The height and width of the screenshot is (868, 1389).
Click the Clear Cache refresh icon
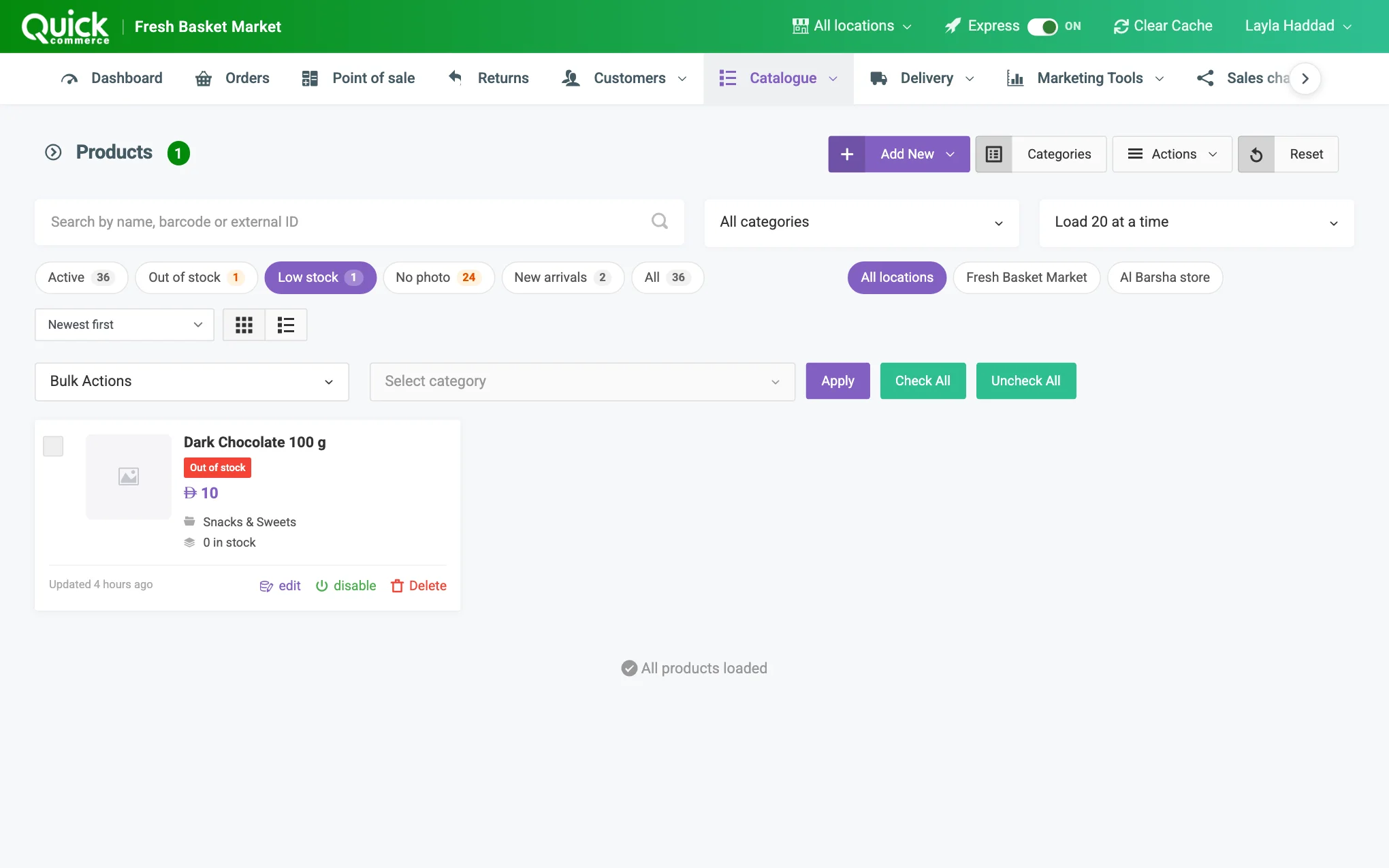(1121, 27)
